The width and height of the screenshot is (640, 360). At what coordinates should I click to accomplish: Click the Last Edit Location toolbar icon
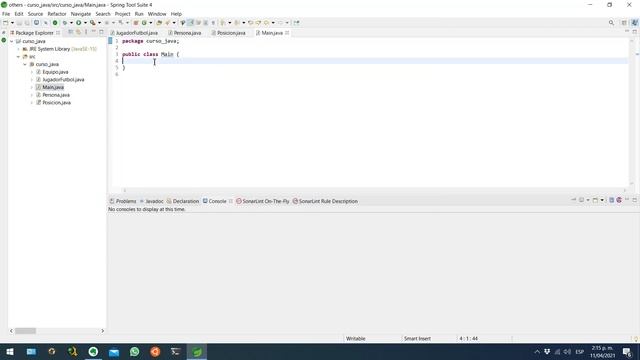coord(250,23)
